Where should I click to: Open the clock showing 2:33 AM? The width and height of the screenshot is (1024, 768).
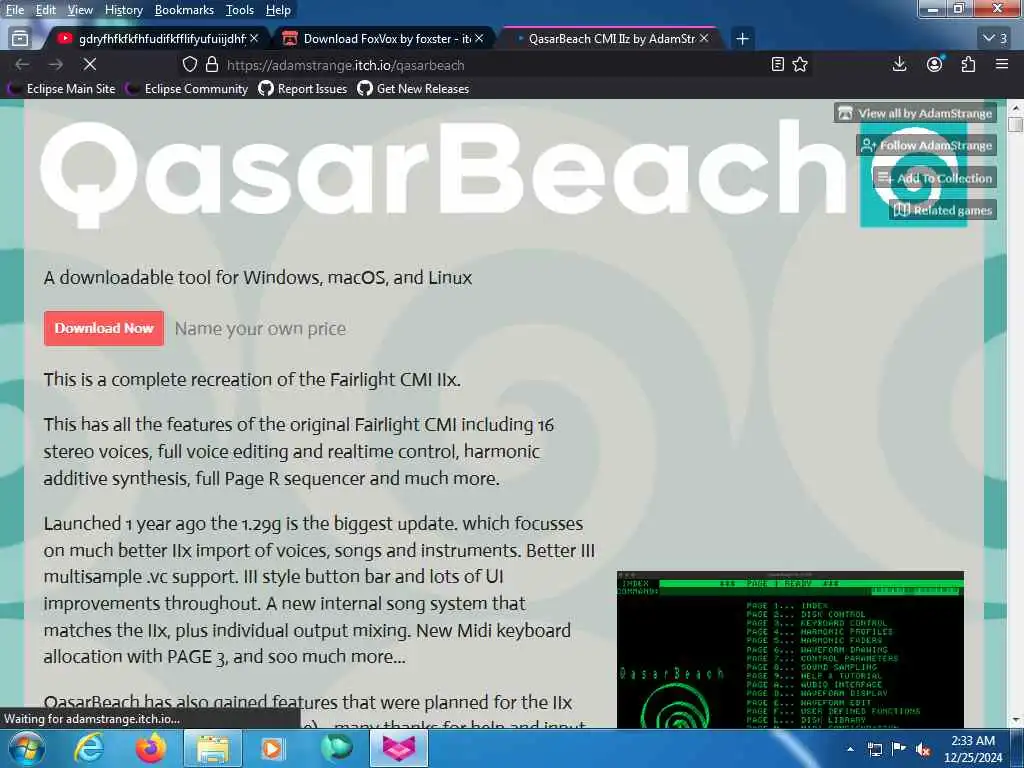tap(973, 749)
